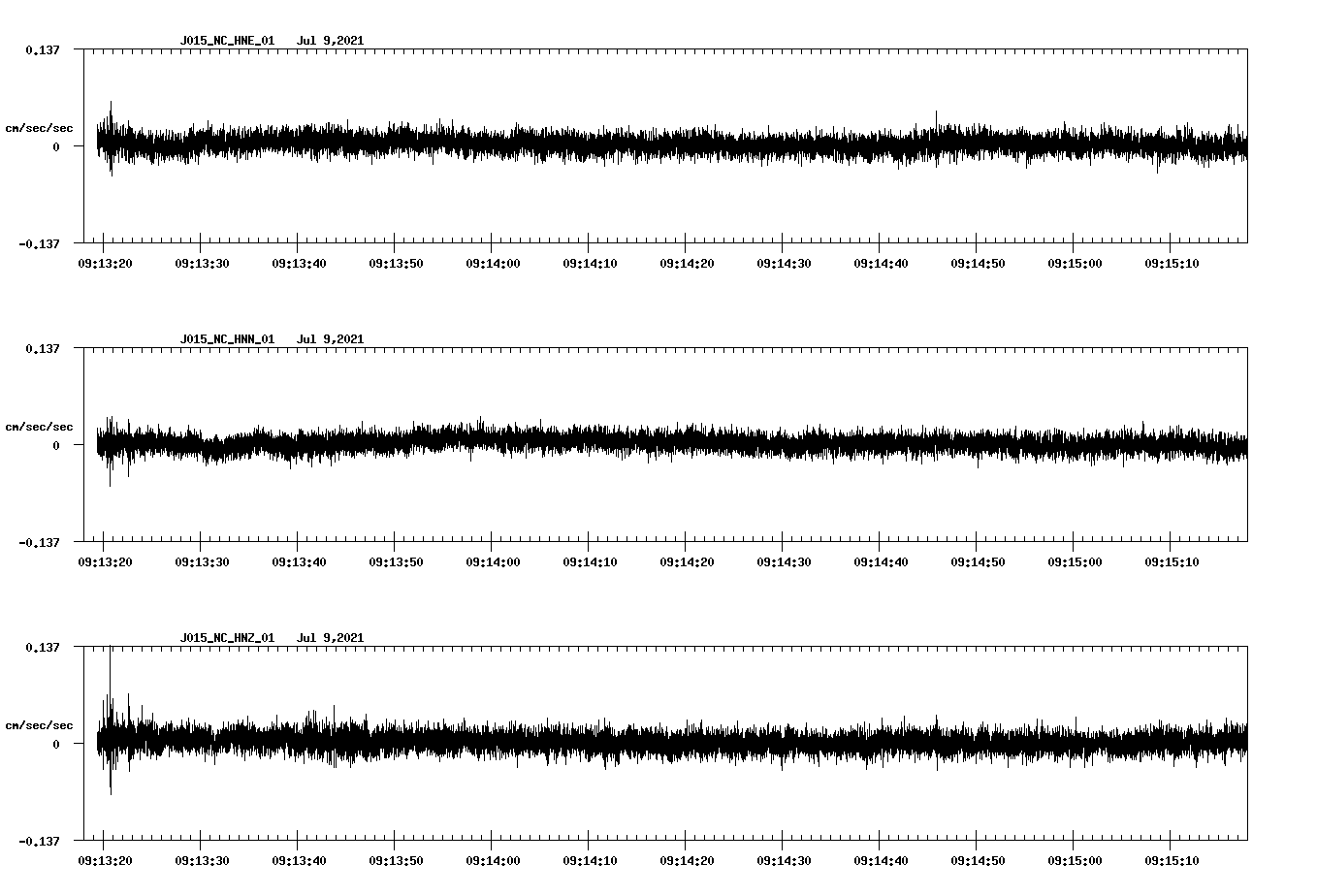Select the -0.137 lower amplitude value on middle plot
The image size is (1317, 896).
(x=37, y=544)
